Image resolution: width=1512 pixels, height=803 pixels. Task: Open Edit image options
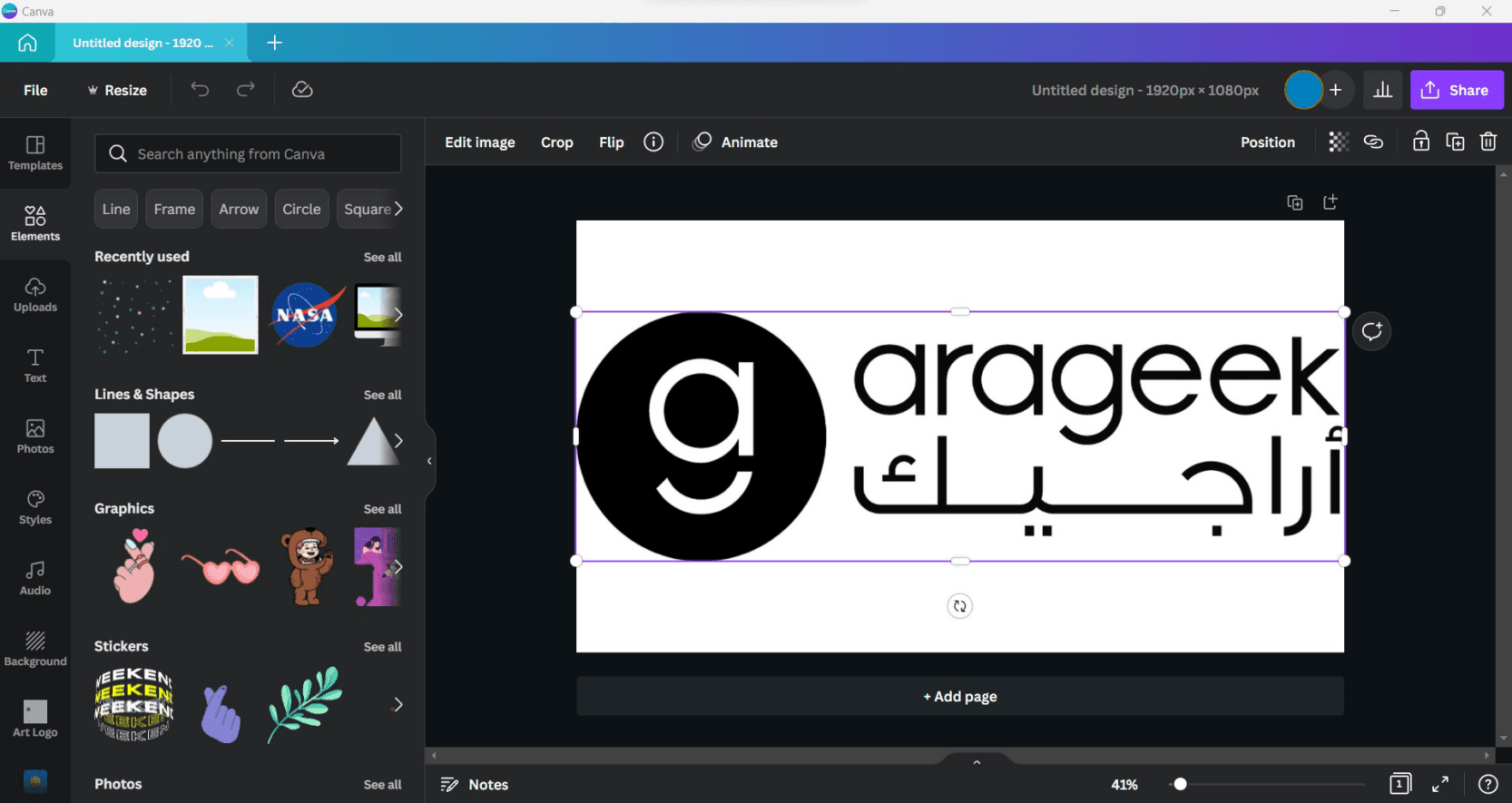[479, 142]
